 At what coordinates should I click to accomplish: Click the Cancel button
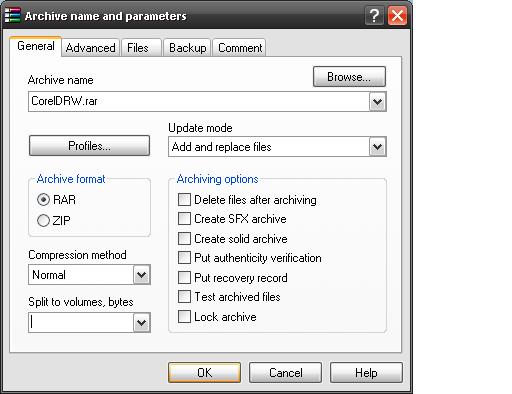(x=285, y=372)
